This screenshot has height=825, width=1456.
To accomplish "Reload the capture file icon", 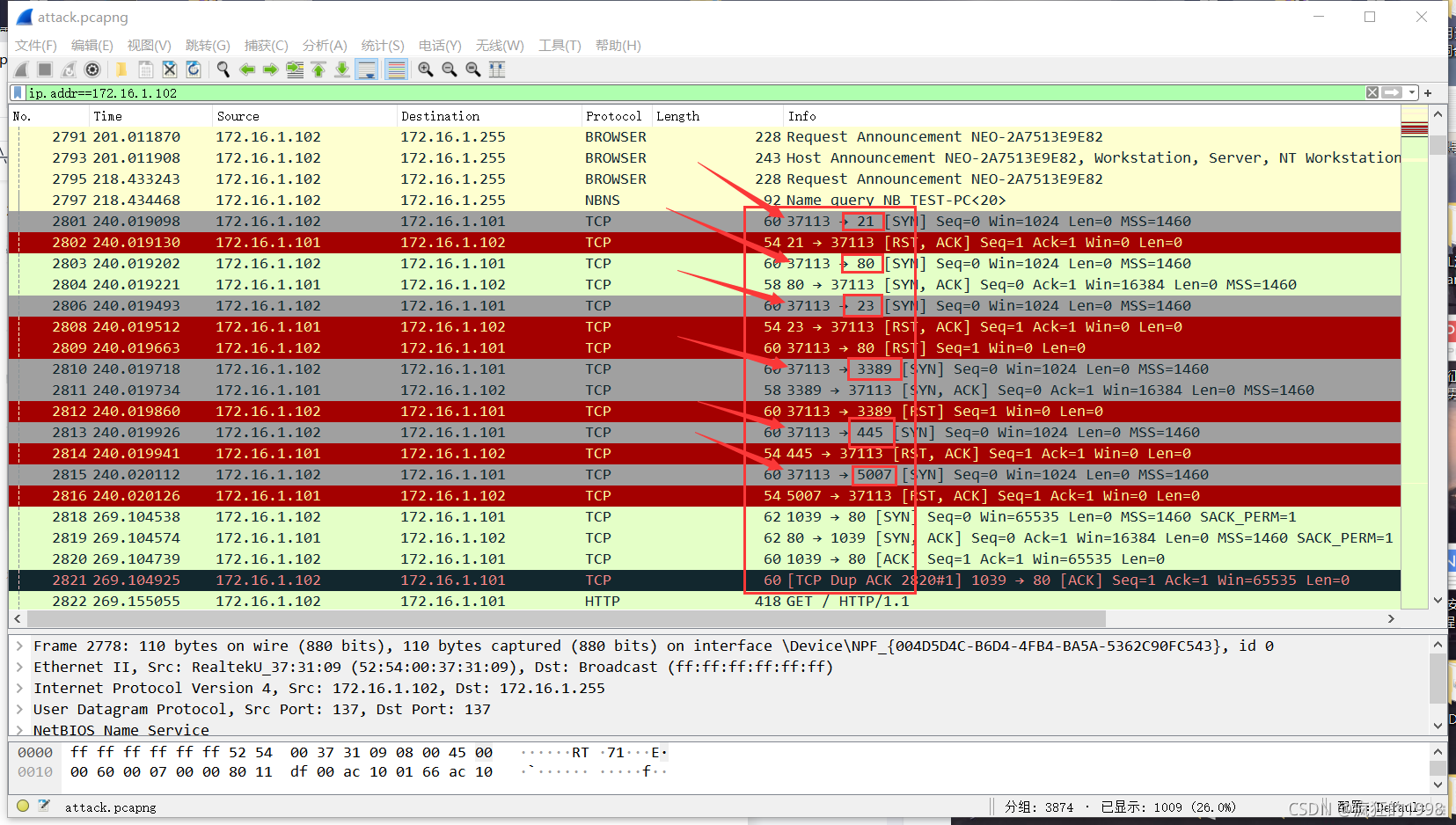I will pyautogui.click(x=194, y=69).
